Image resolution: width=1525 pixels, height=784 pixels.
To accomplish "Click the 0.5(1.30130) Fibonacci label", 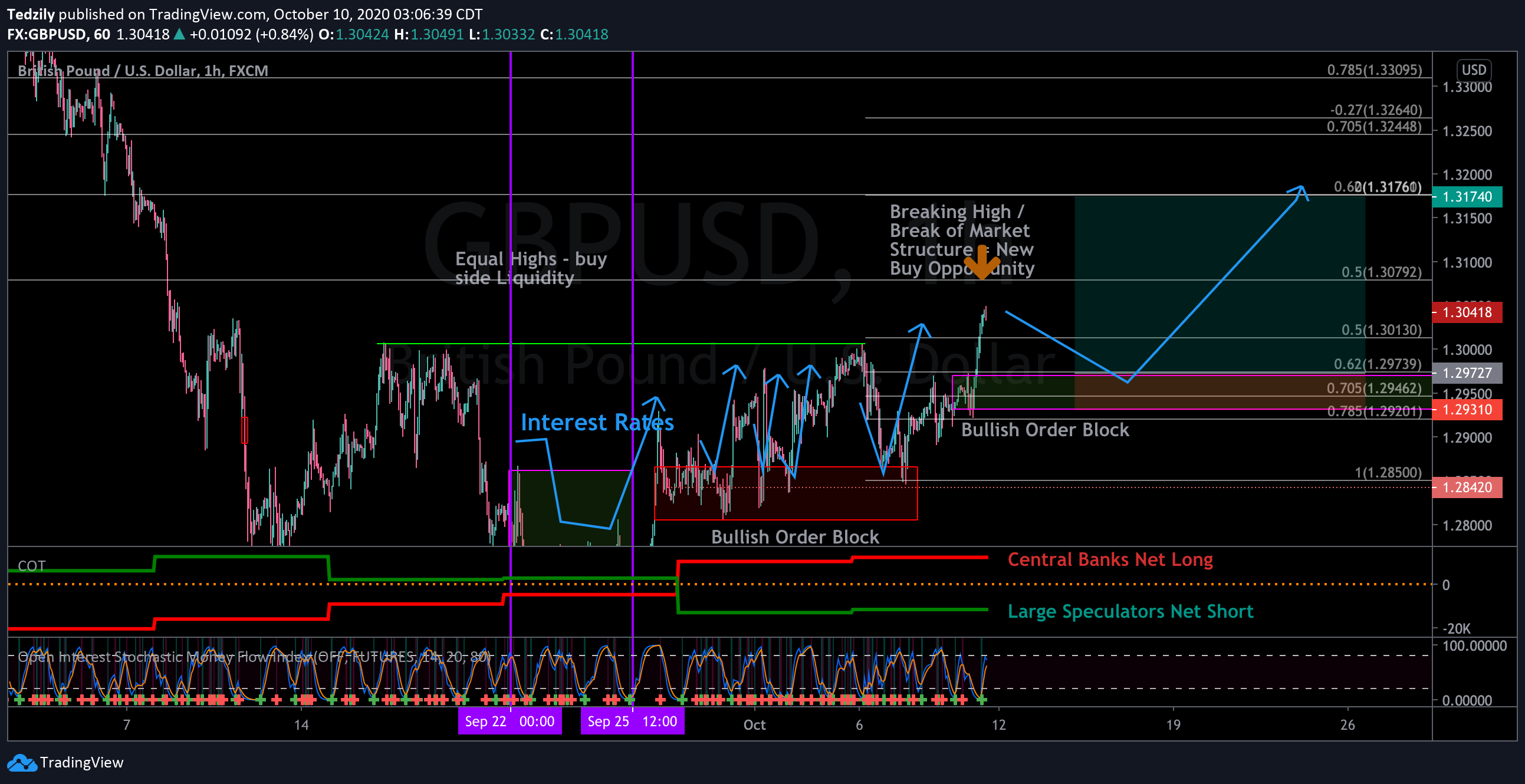I will coord(1381,330).
